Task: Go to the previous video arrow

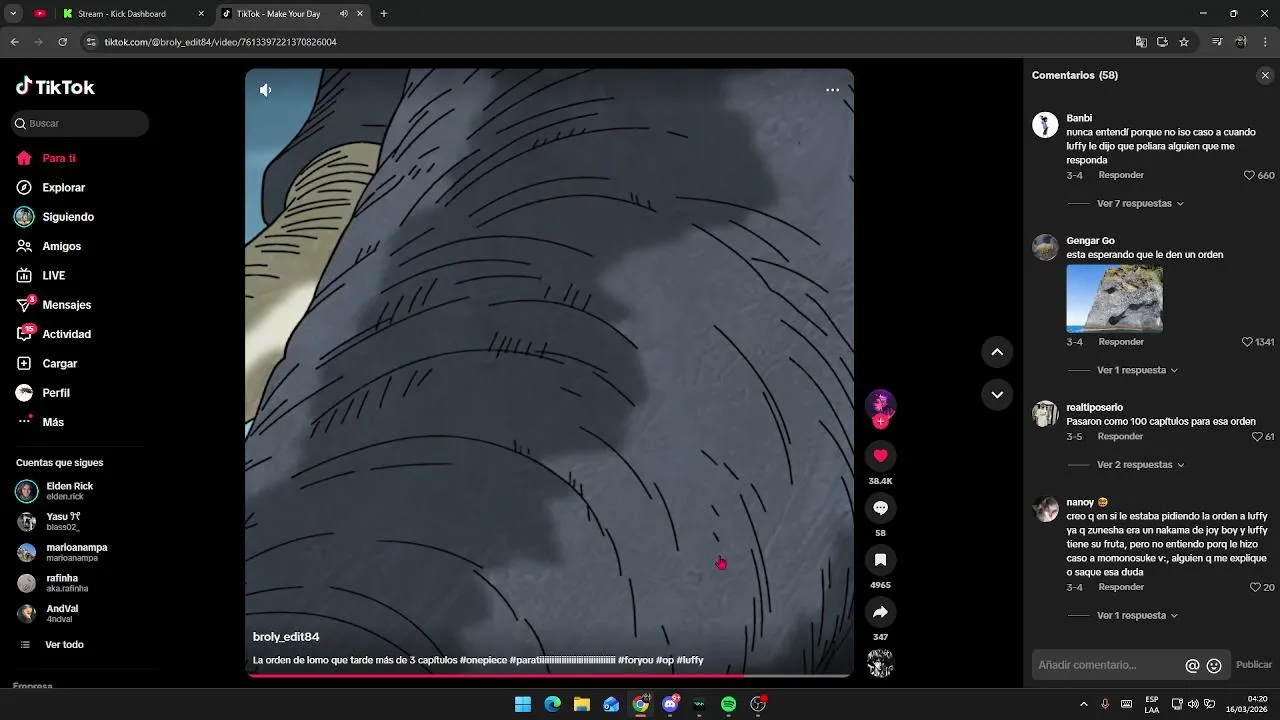Action: pos(997,352)
